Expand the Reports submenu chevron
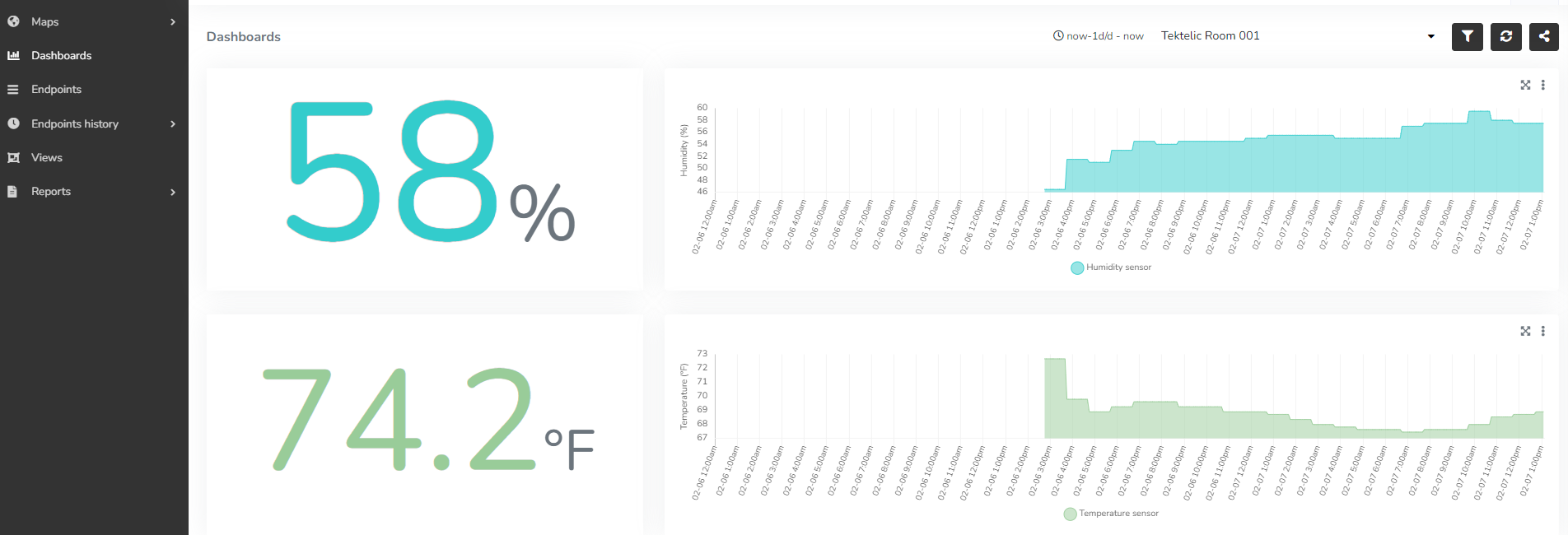Screen dimensions: 1568x535 [173, 192]
